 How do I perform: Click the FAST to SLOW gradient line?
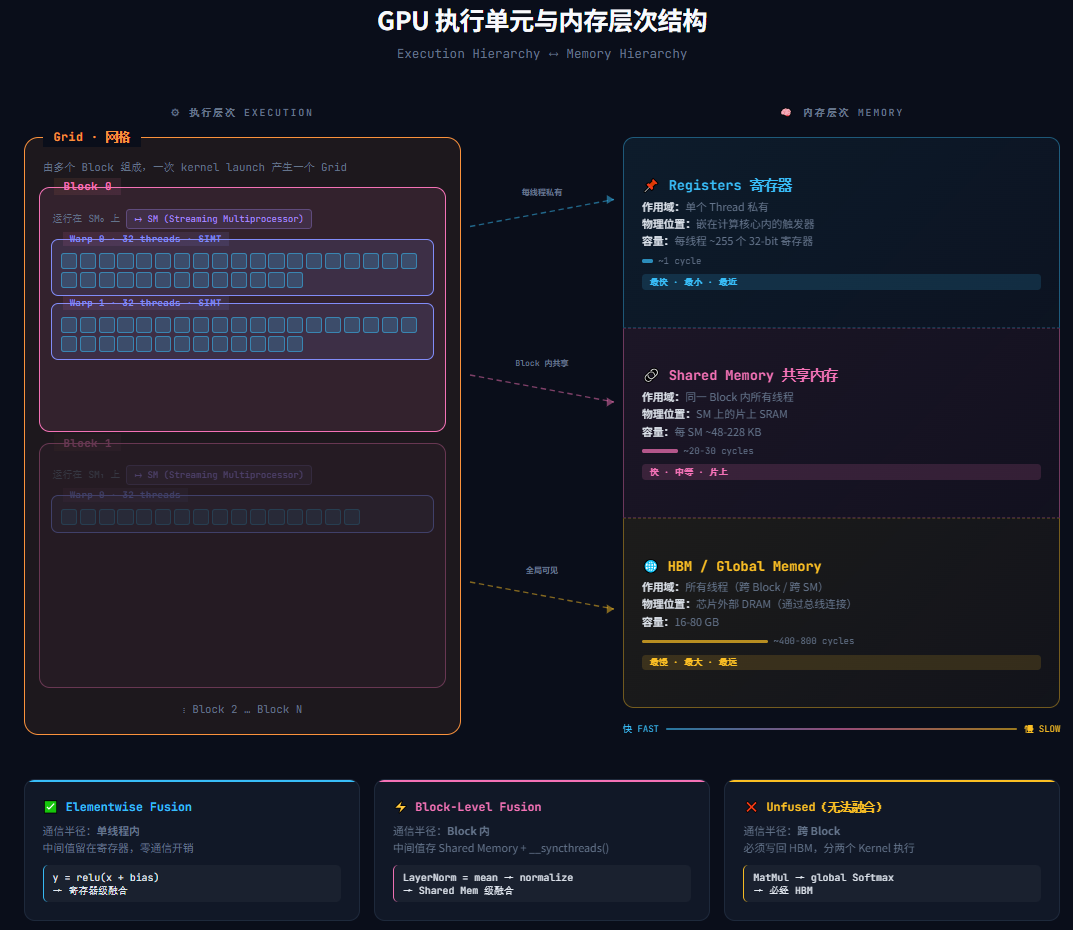tap(841, 729)
